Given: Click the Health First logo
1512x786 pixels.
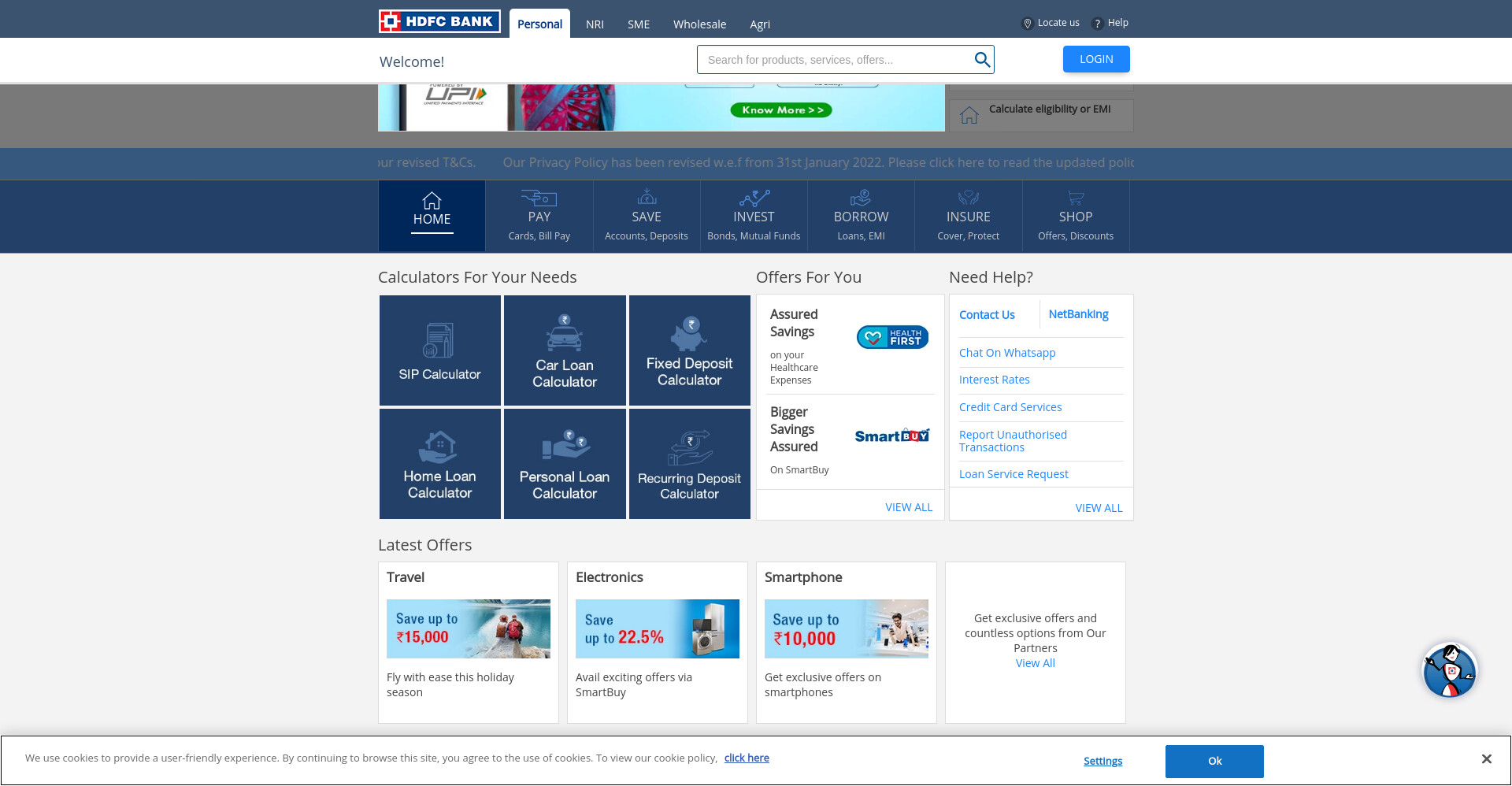Looking at the screenshot, I should [x=892, y=337].
